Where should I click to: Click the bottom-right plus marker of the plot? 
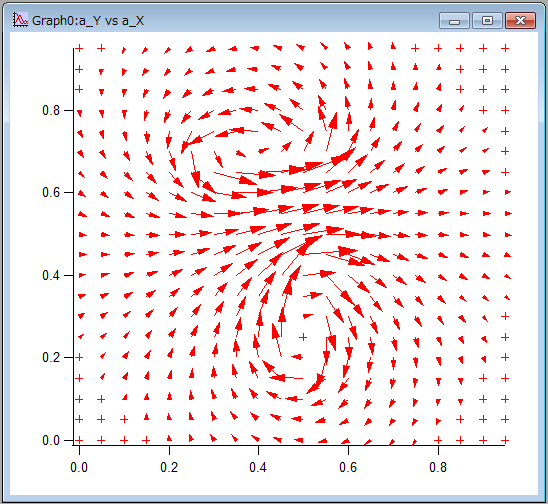pos(505,440)
